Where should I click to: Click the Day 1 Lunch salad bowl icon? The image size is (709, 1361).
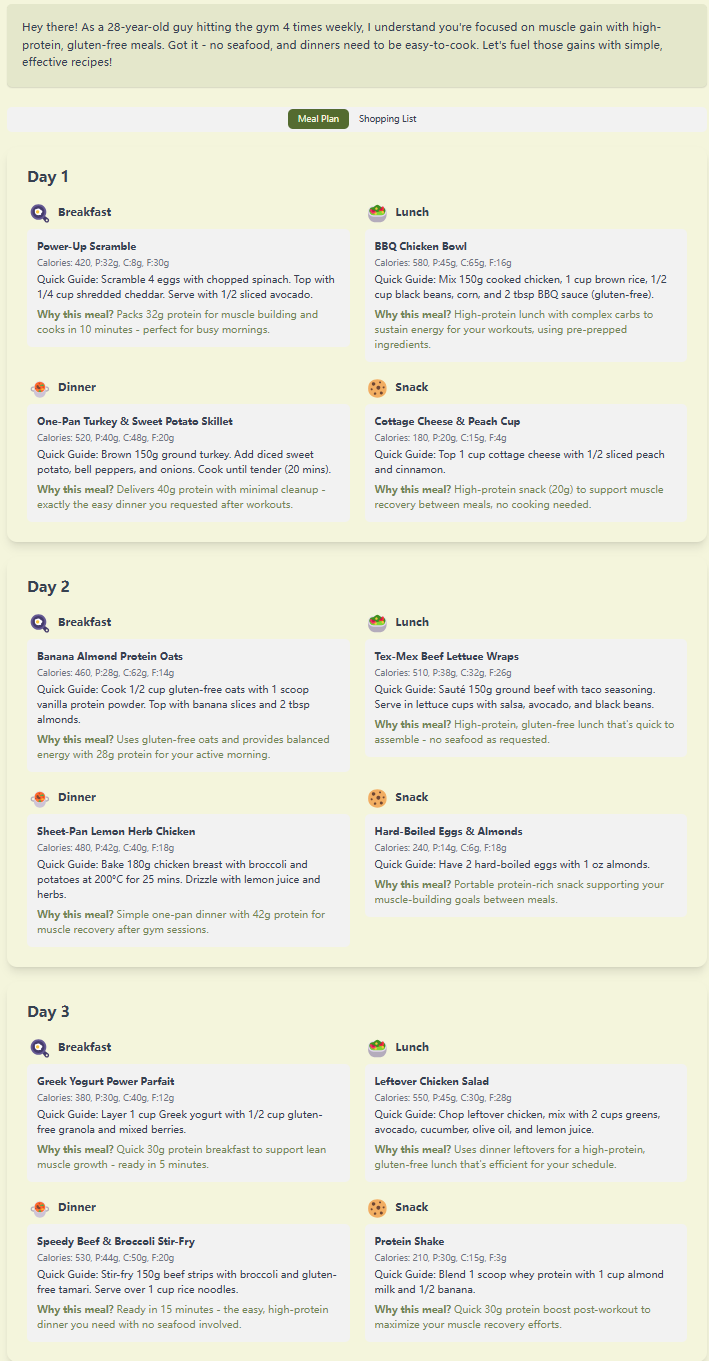point(377,213)
